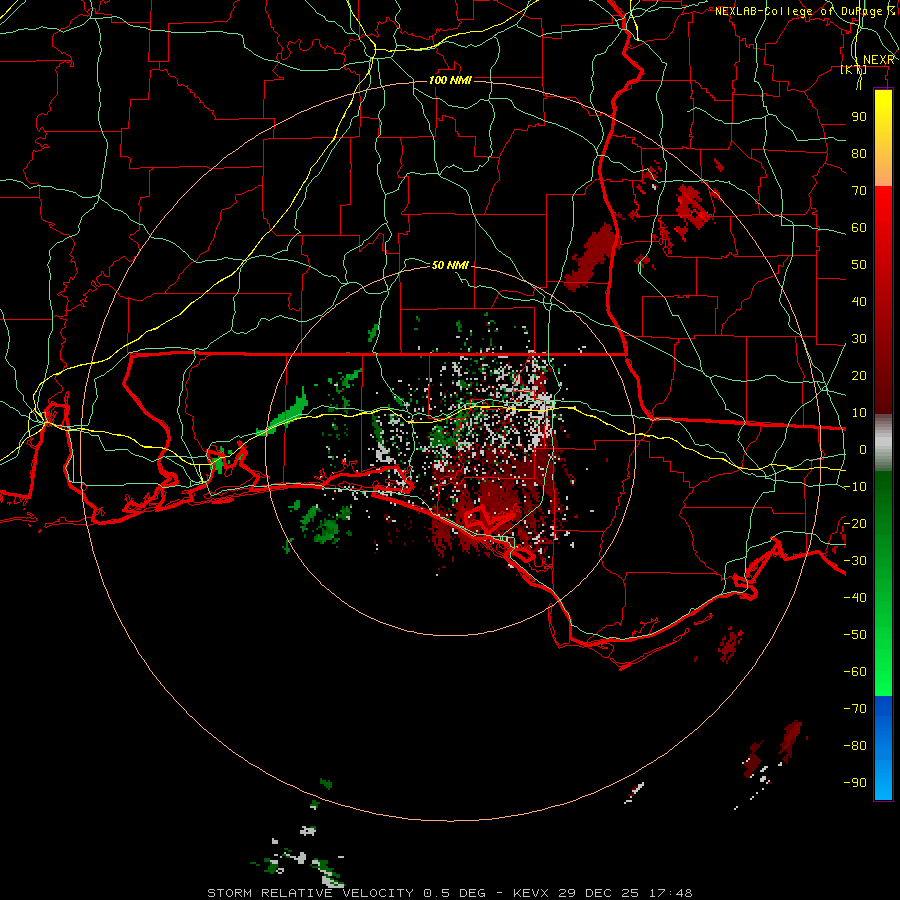Click the 40 value on the velocity scale

coord(859,301)
